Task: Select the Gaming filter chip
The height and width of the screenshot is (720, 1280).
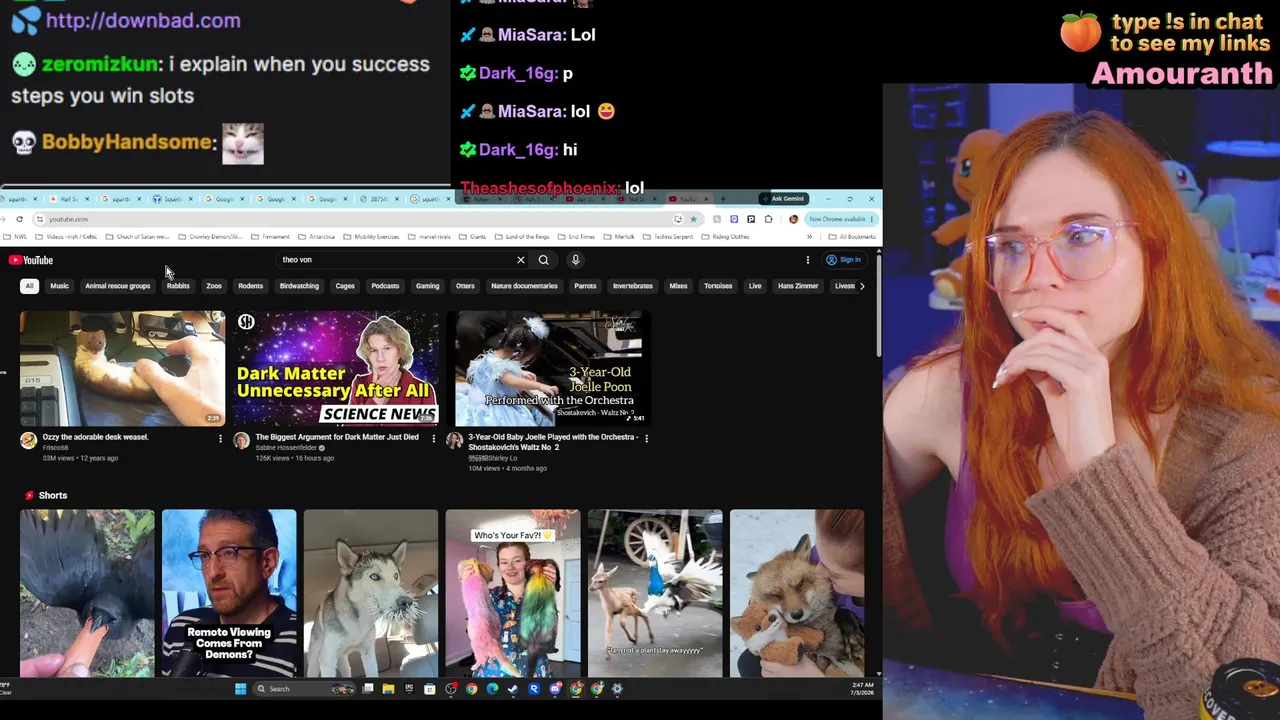Action: click(427, 286)
